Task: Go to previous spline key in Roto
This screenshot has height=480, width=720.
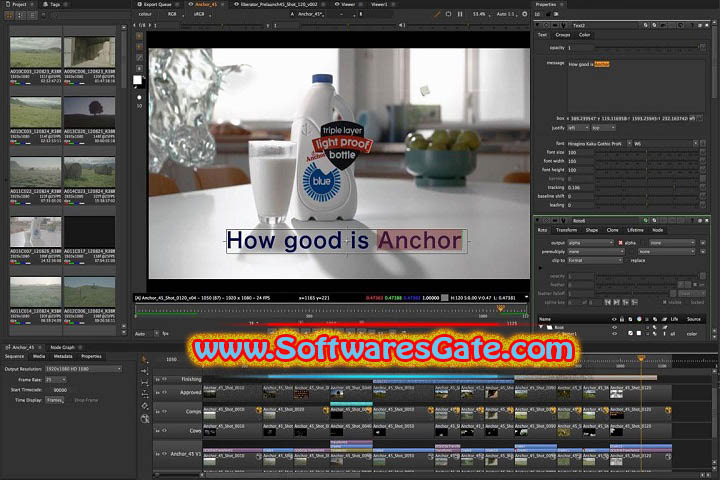Action: (608, 302)
